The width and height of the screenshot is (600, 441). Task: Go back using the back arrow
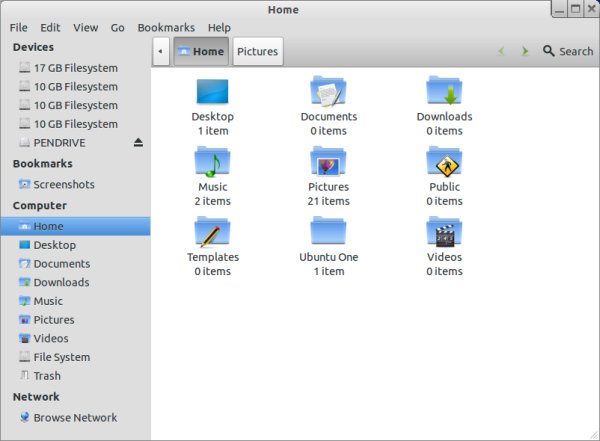point(501,51)
